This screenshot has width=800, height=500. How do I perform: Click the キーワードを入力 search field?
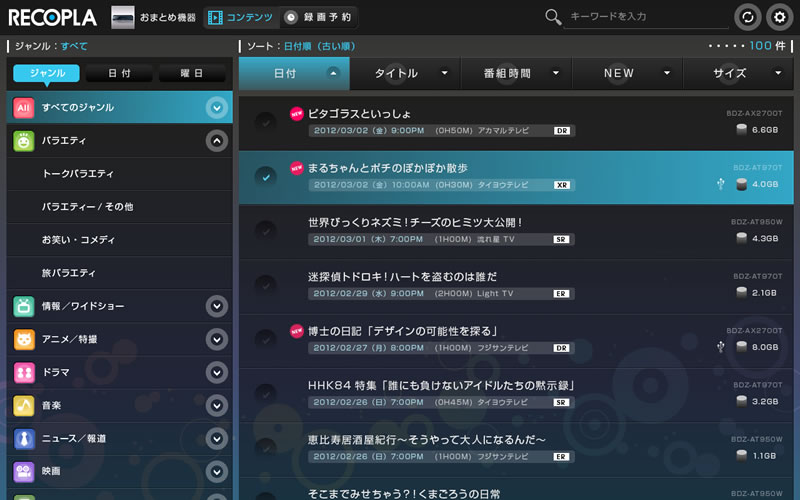tap(646, 17)
